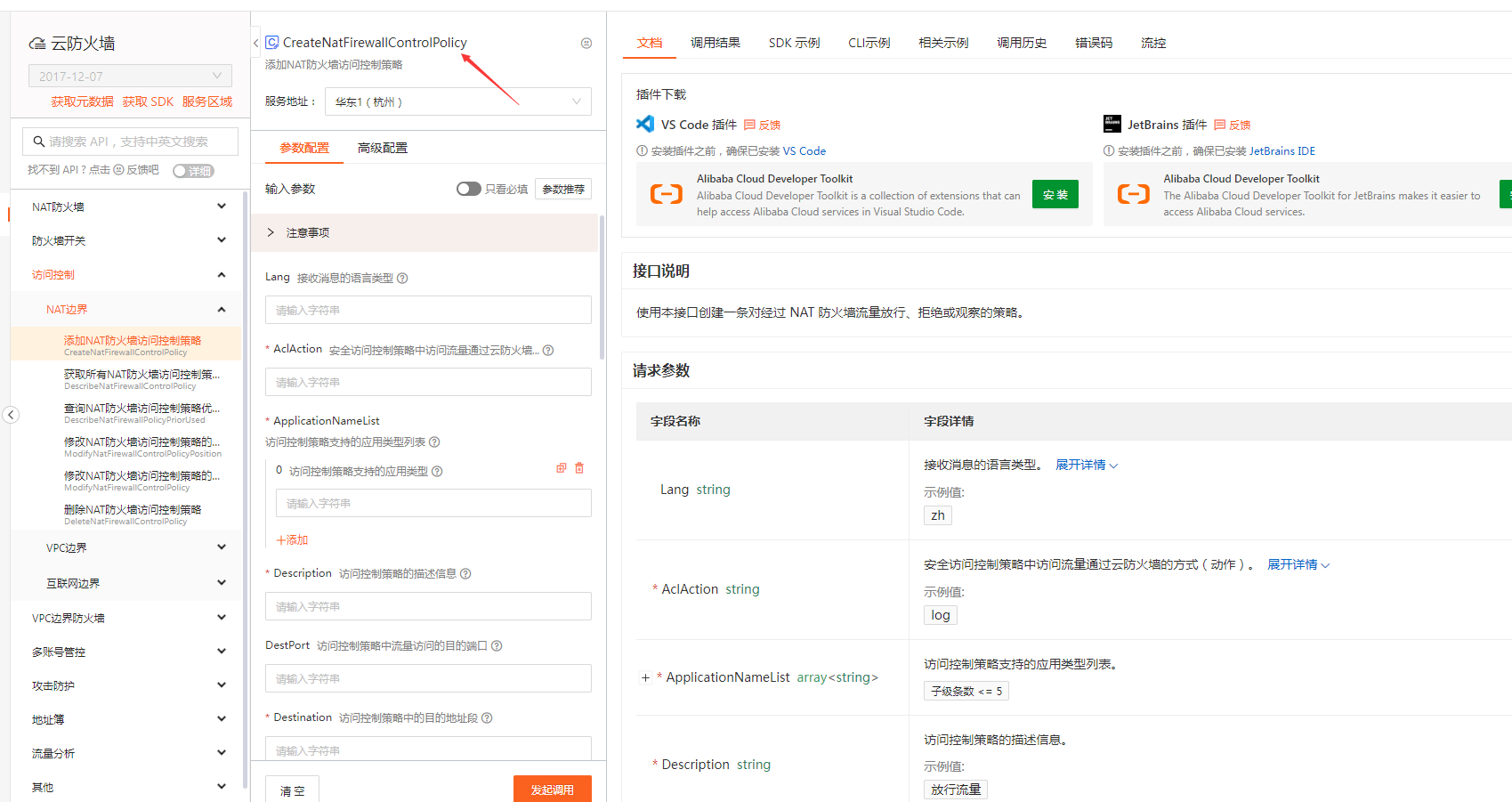1512x802 pixels.
Task: Click the help icon next to Lang label
Action: 402,278
